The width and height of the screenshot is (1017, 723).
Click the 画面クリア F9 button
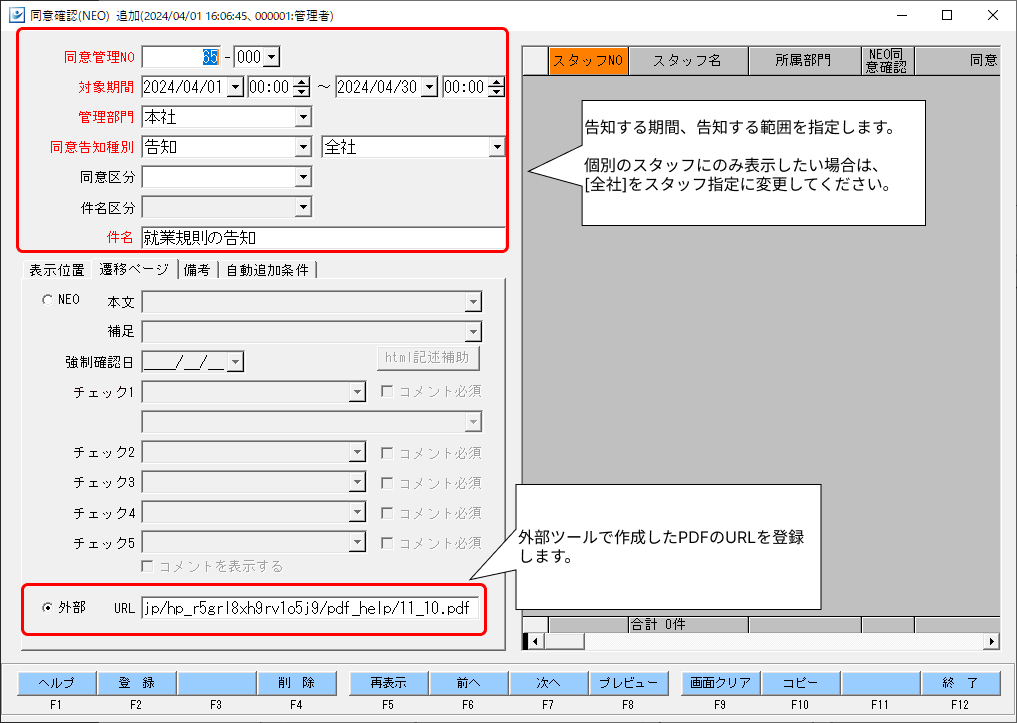coord(721,683)
